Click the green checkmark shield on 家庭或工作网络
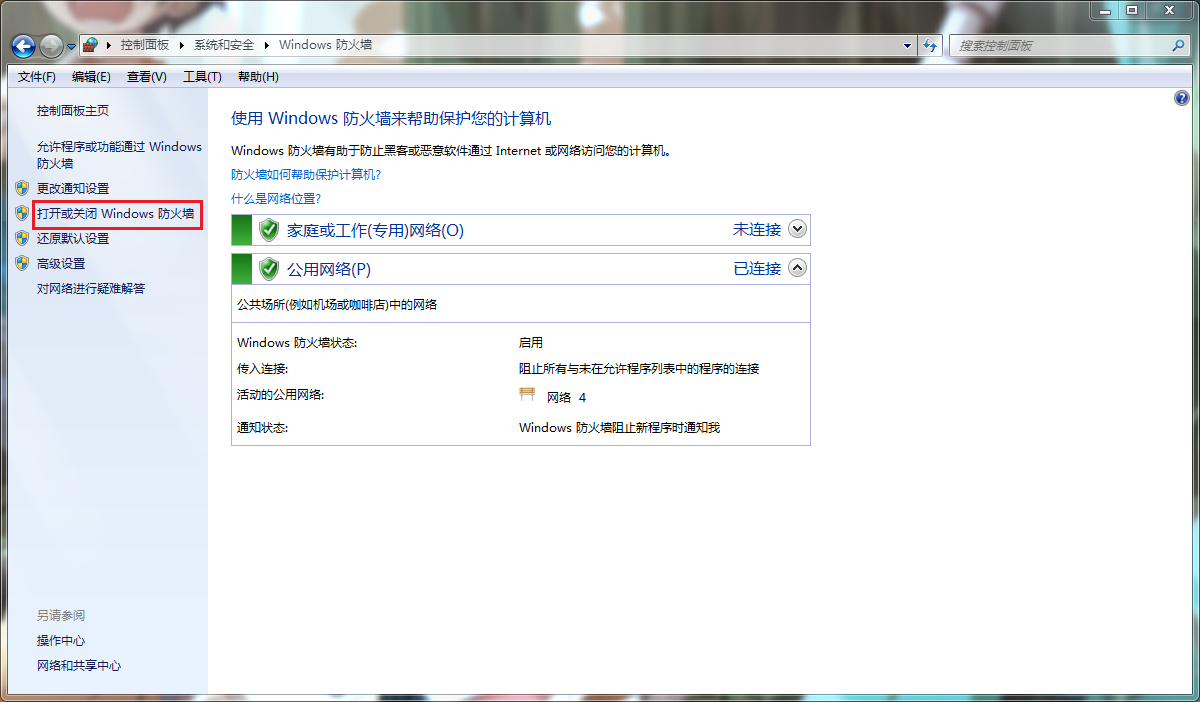This screenshot has height=702, width=1200. pos(268,229)
